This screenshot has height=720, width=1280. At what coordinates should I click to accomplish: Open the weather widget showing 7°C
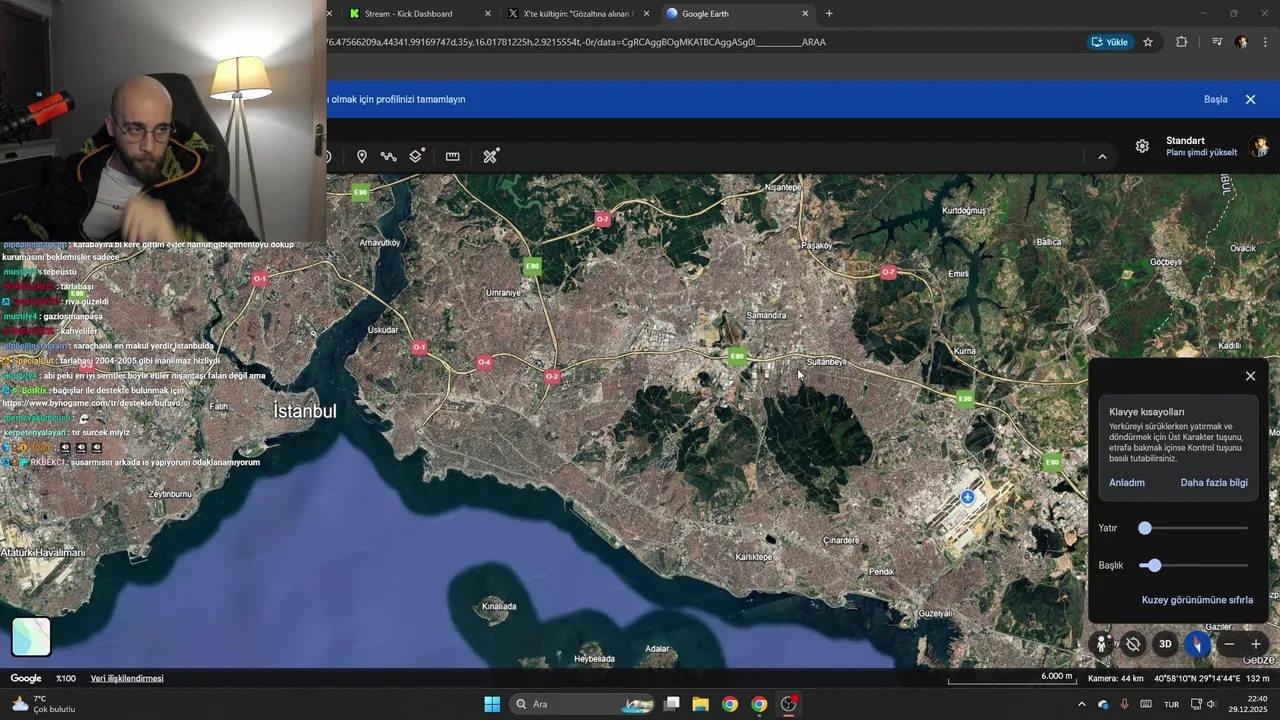(x=42, y=704)
